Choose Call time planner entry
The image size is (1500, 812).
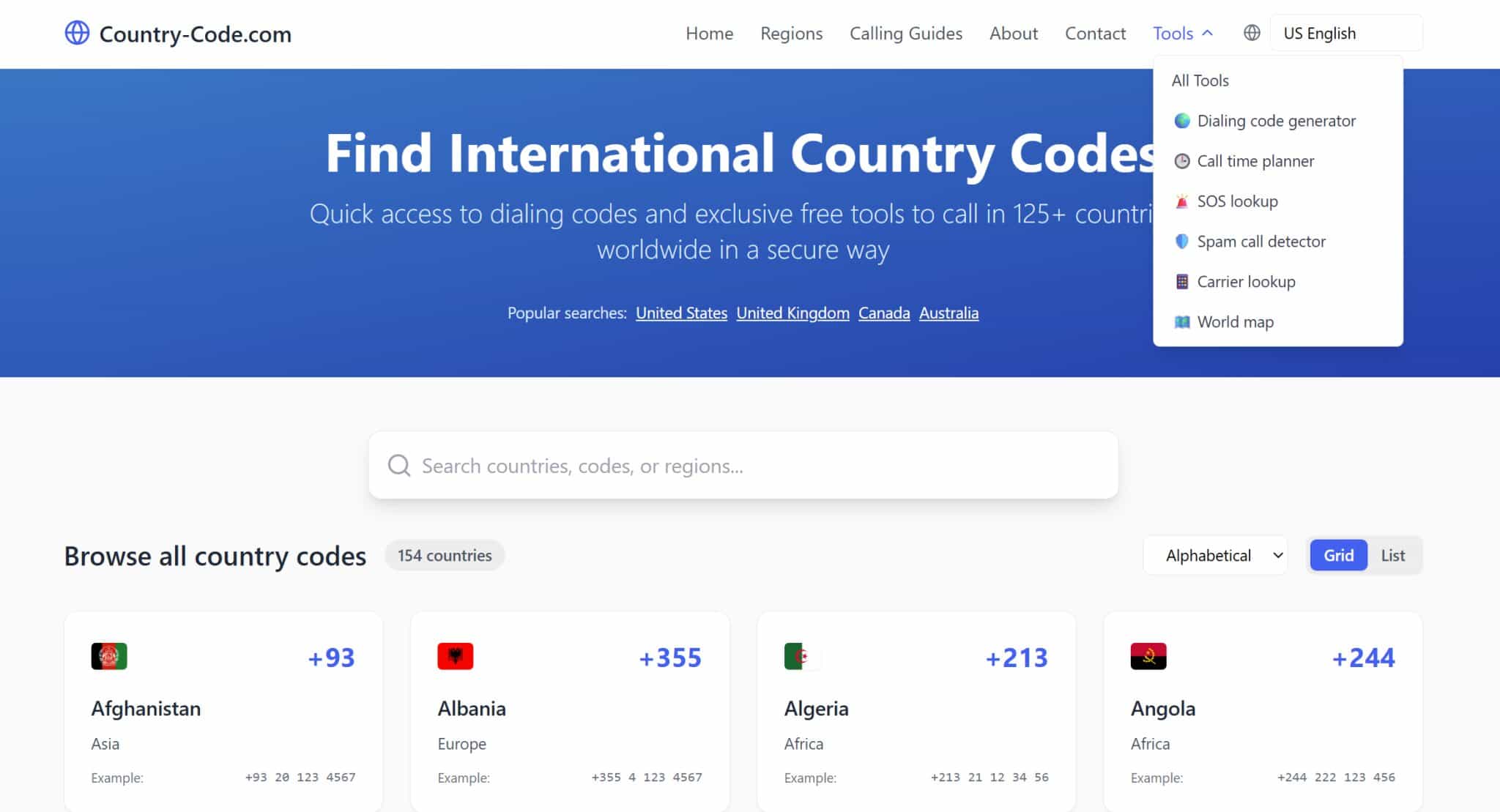click(x=1278, y=161)
